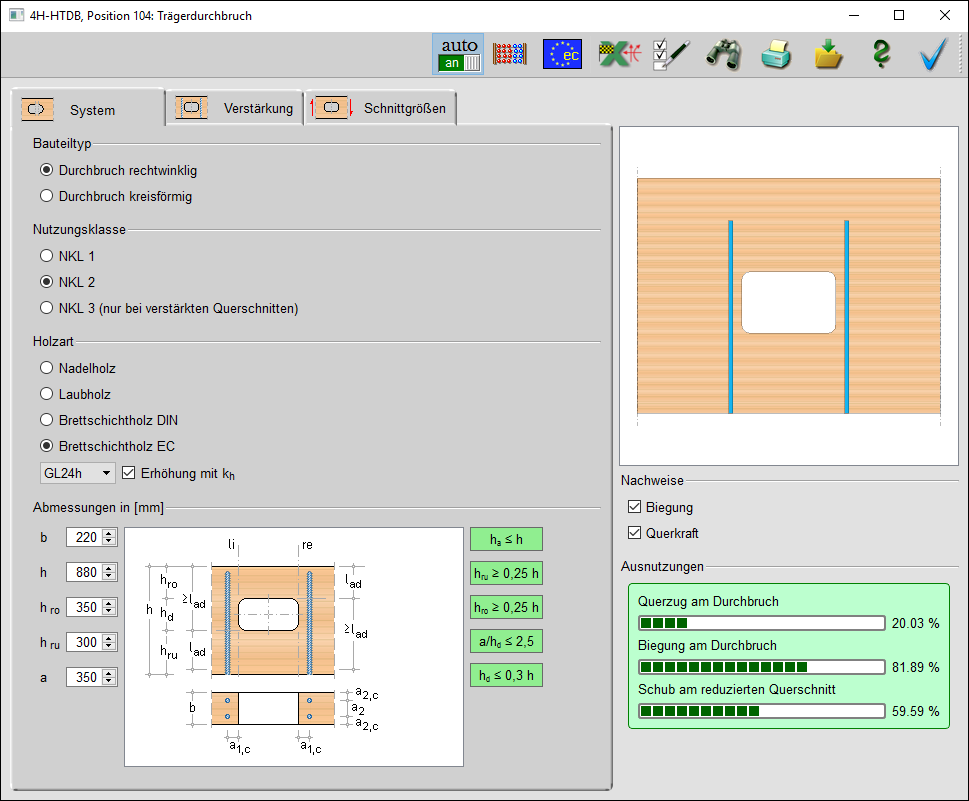The width and height of the screenshot is (969, 801).
Task: Click the checklist with pen icon
Action: point(671,54)
